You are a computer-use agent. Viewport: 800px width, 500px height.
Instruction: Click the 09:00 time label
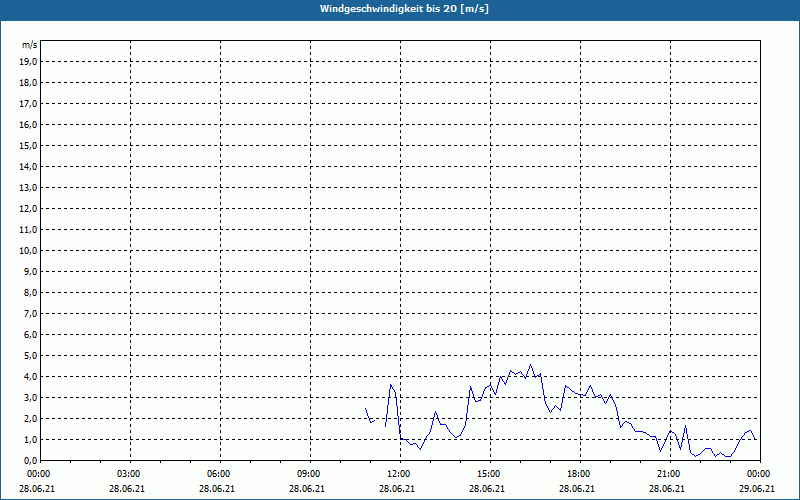click(x=311, y=474)
